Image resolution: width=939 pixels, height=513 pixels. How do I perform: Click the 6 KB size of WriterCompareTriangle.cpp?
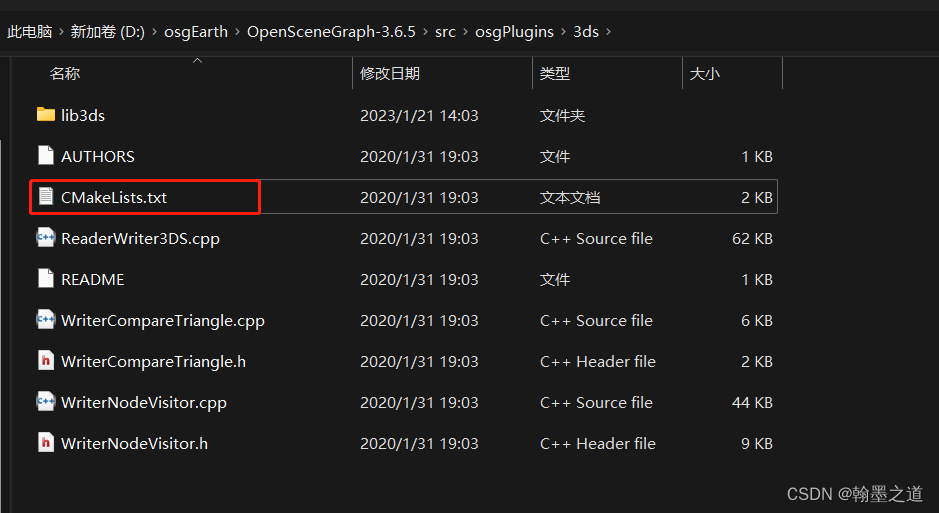click(757, 320)
